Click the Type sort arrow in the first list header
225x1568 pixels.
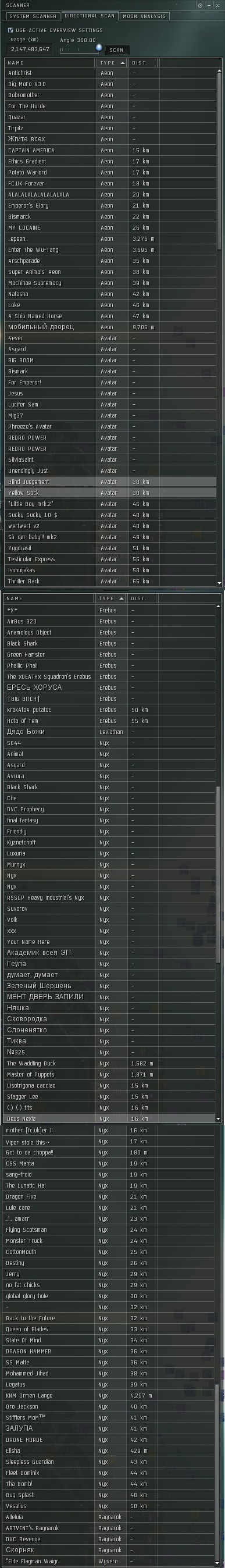tap(122, 63)
